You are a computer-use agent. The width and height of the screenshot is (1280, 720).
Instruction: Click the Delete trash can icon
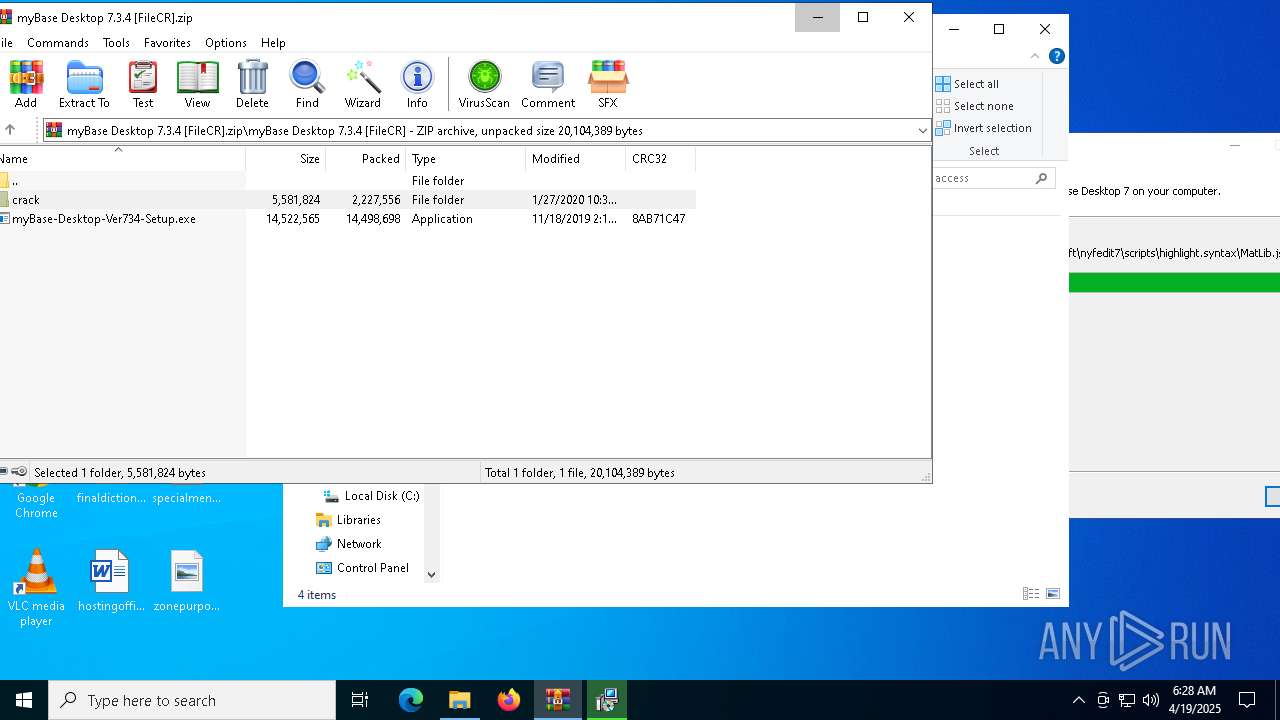252,84
